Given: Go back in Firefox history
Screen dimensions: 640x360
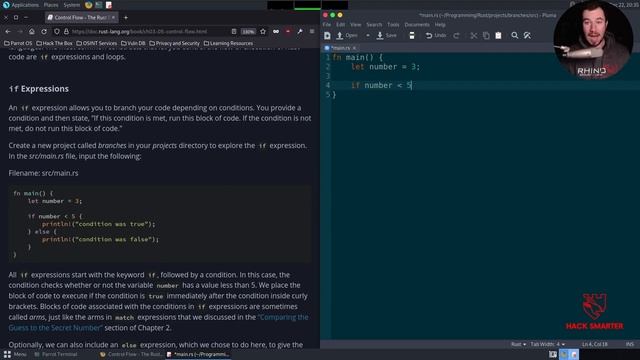Looking at the screenshot, I should [x=8, y=31].
